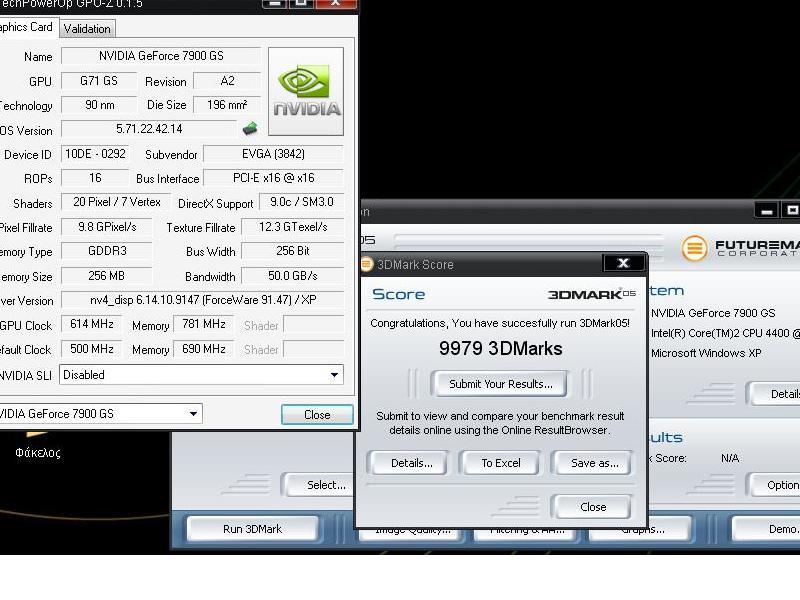Viewport: 800px width, 600px height.
Task: Click Memory Type value 'GDDR3'
Action: (x=107, y=251)
